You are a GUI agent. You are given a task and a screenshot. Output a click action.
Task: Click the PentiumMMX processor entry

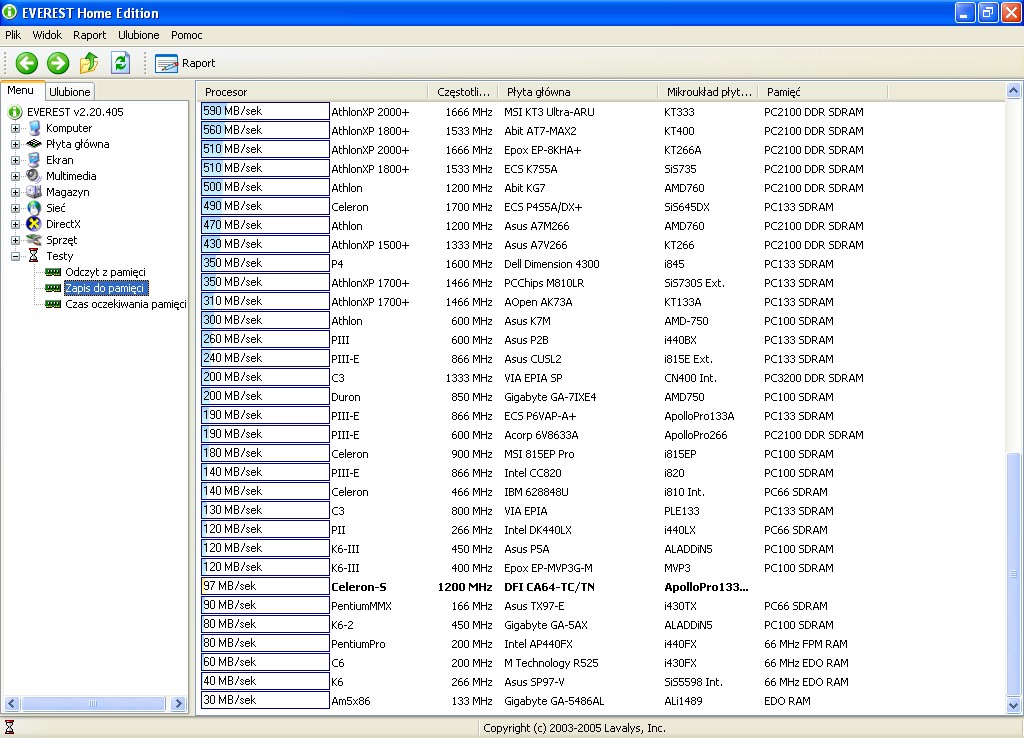click(x=361, y=606)
